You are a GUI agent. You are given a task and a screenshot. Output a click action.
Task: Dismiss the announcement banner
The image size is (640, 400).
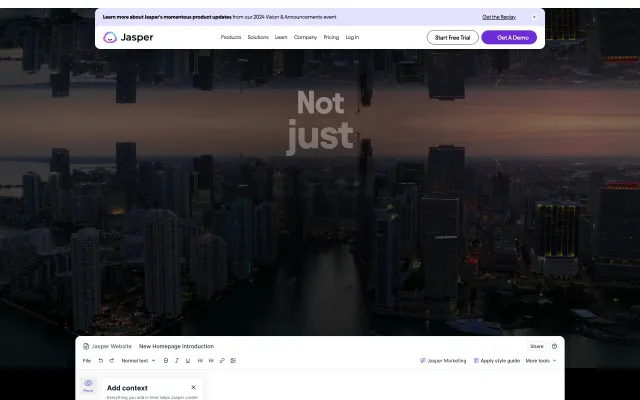pyautogui.click(x=534, y=17)
